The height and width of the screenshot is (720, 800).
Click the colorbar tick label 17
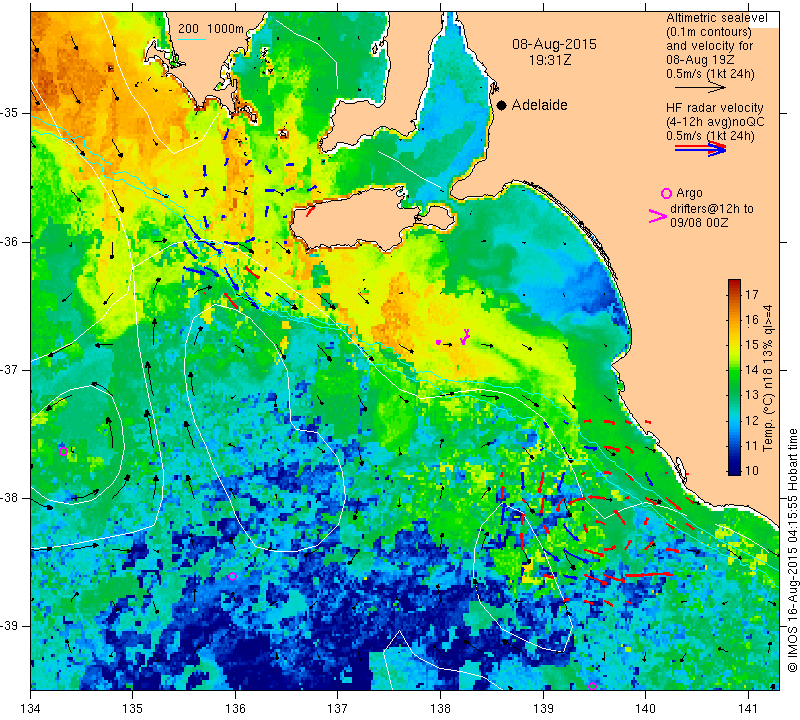752,294
